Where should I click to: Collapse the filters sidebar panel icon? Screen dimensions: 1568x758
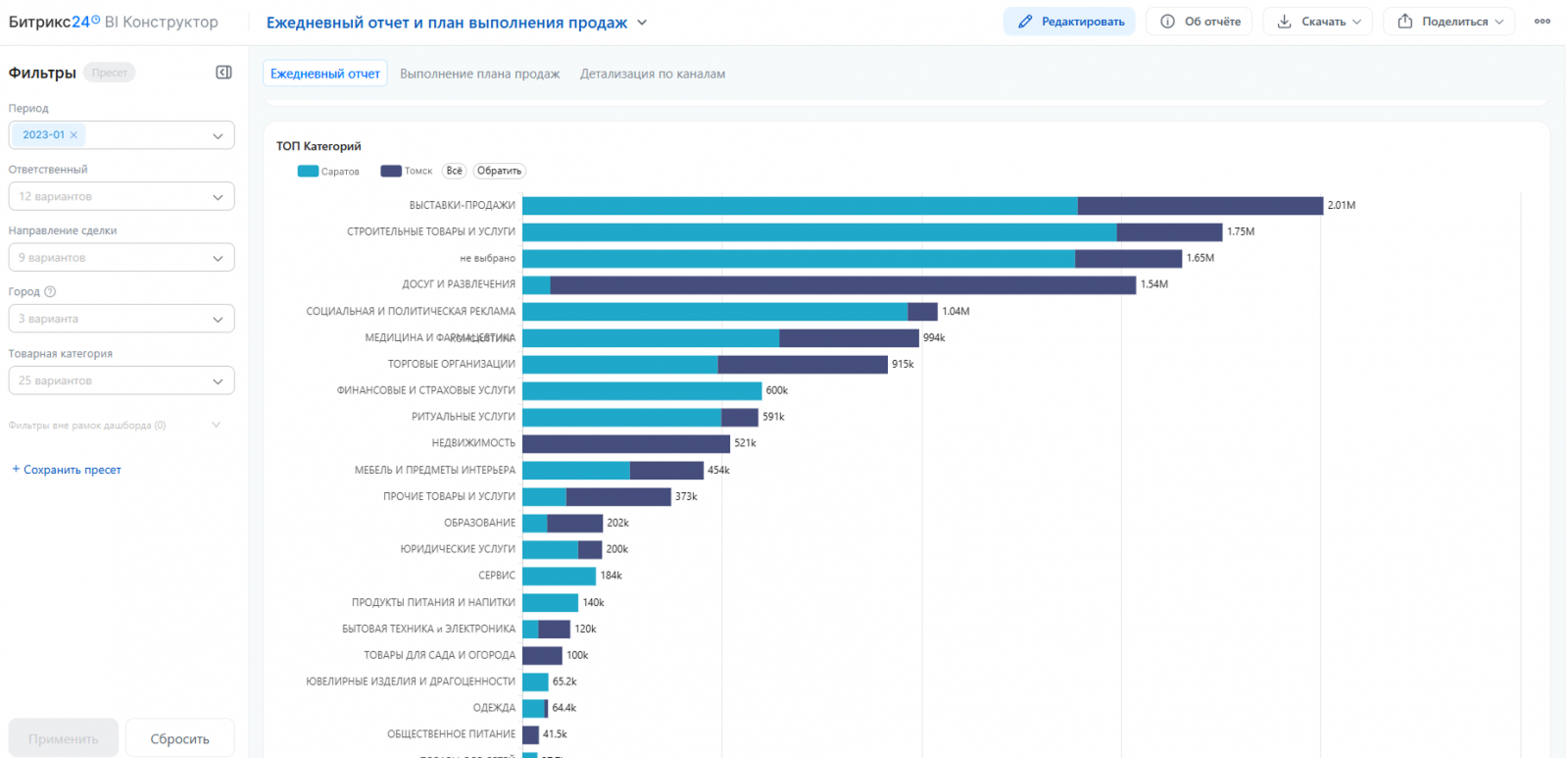[223, 73]
